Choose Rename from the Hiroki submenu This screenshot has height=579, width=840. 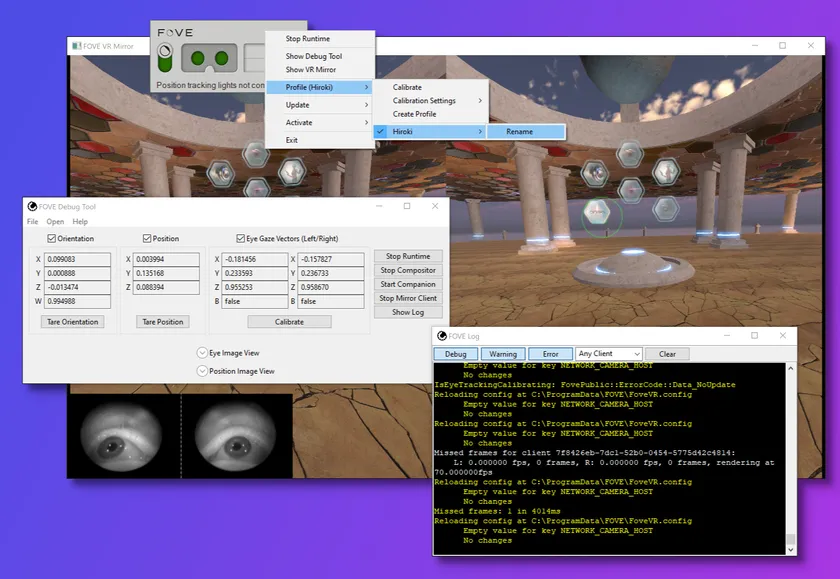pyautogui.click(x=520, y=132)
